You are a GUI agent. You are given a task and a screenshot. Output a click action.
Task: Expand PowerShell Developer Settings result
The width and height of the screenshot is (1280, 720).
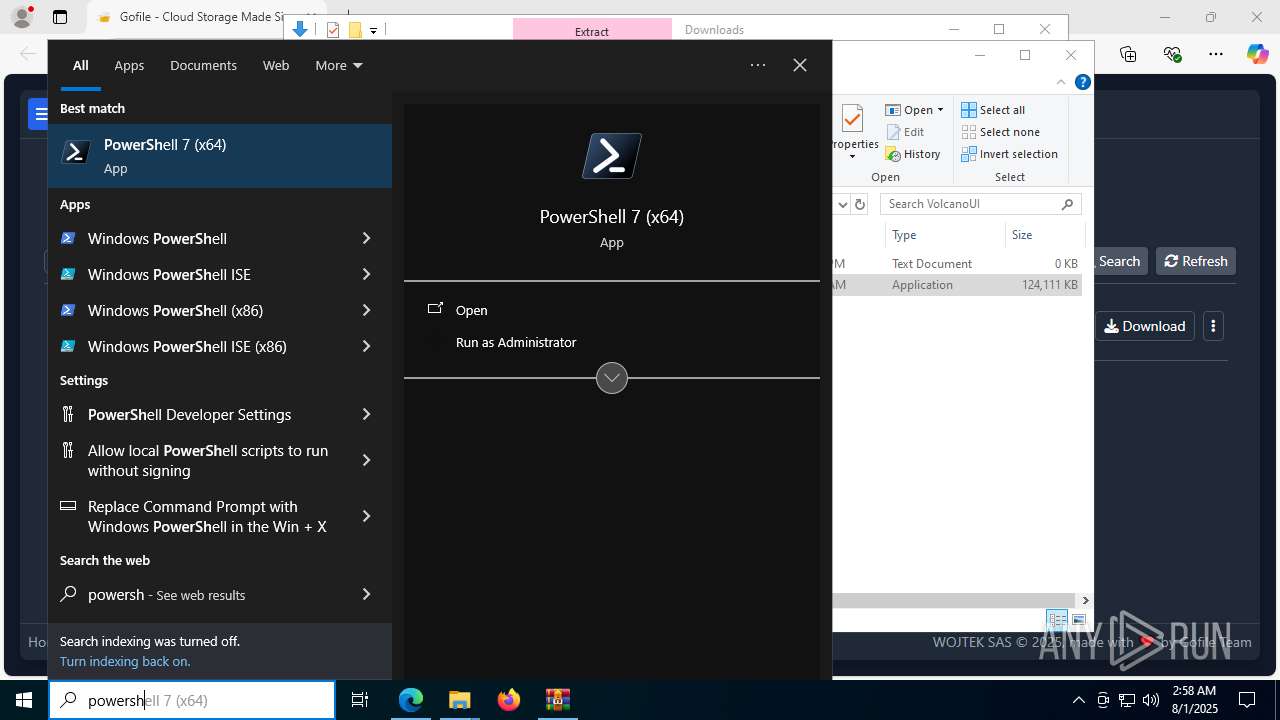[x=366, y=414]
